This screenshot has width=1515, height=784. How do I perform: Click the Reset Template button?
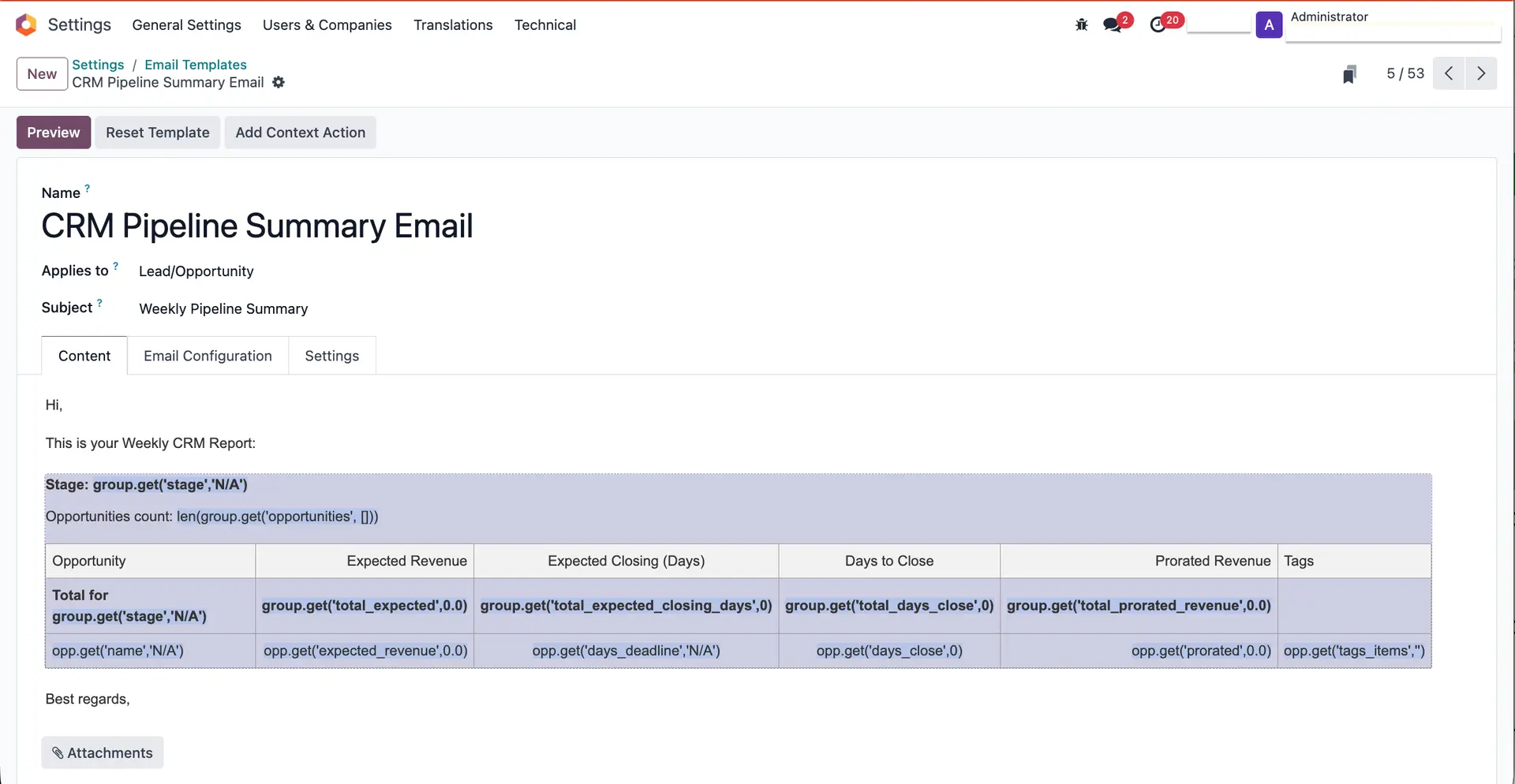tap(158, 133)
